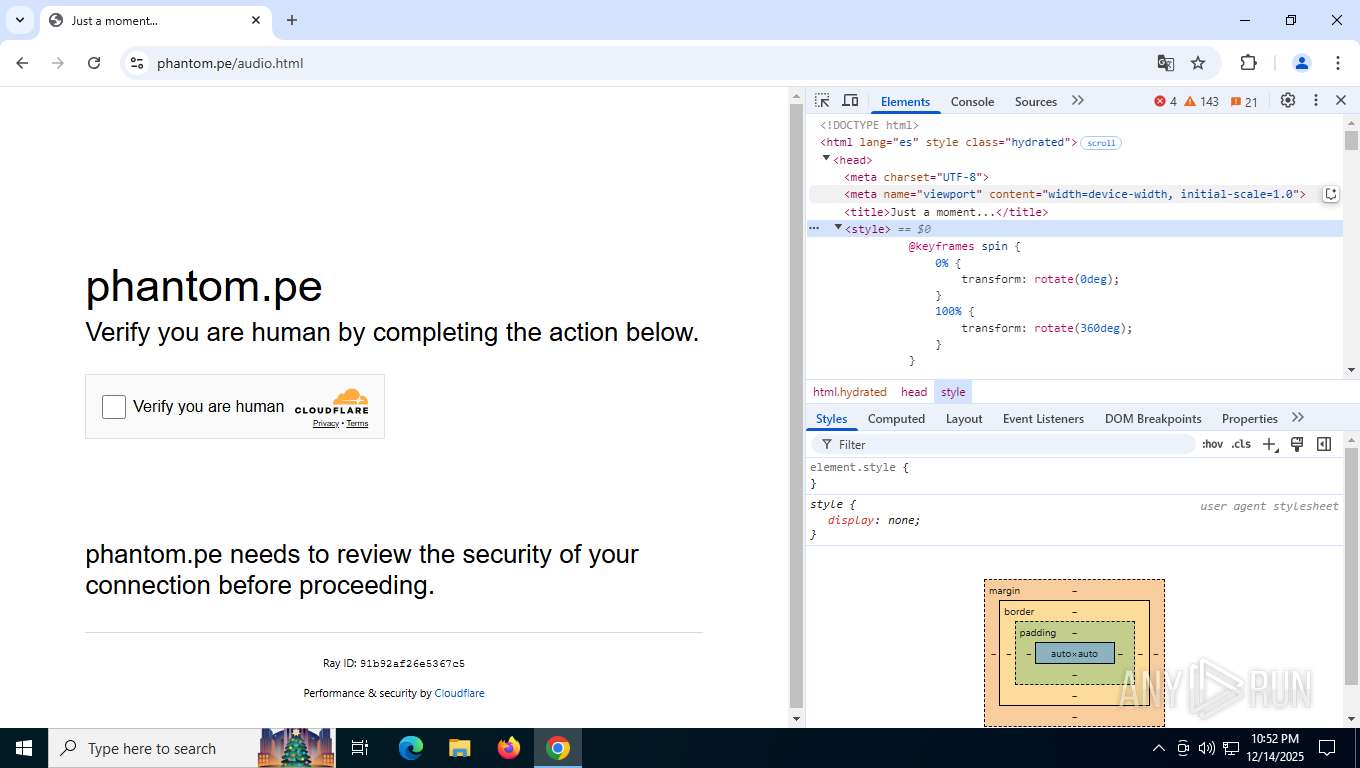Open Firefox from taskbar
Image resolution: width=1360 pixels, height=768 pixels.
coord(509,748)
